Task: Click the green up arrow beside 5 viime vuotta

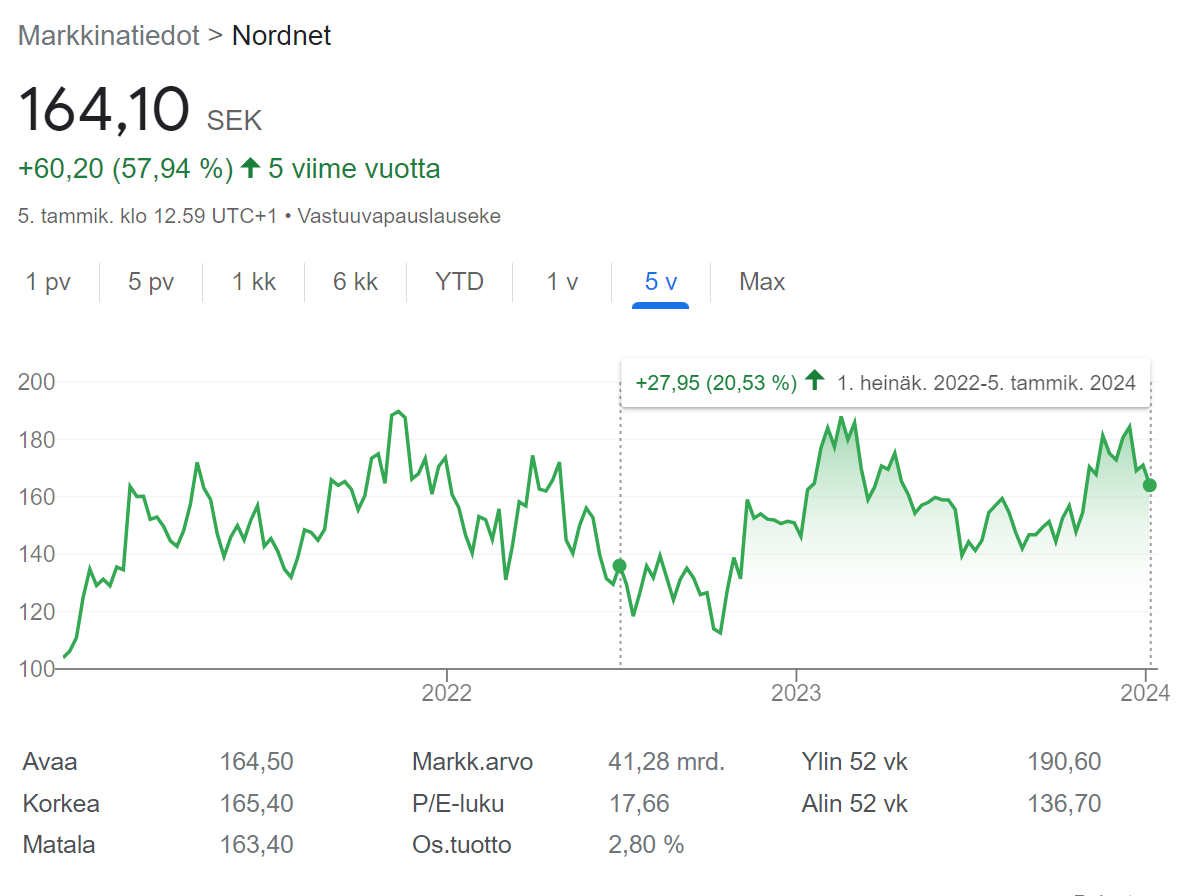Action: coord(251,168)
